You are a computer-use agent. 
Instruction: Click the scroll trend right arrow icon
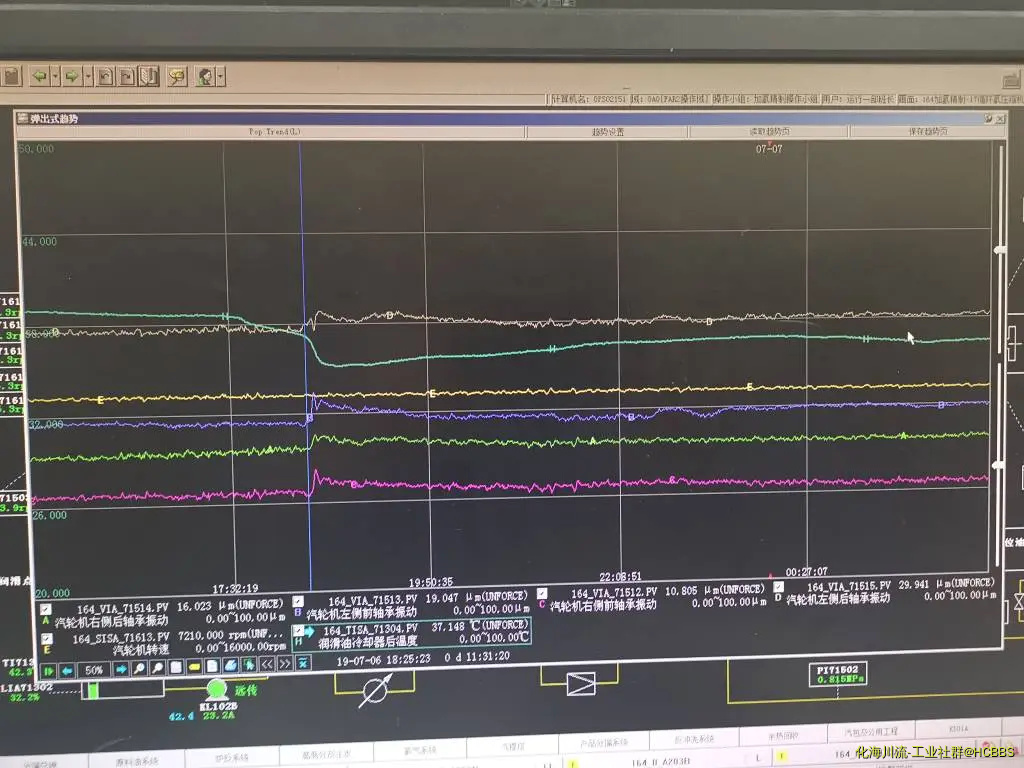click(121, 669)
